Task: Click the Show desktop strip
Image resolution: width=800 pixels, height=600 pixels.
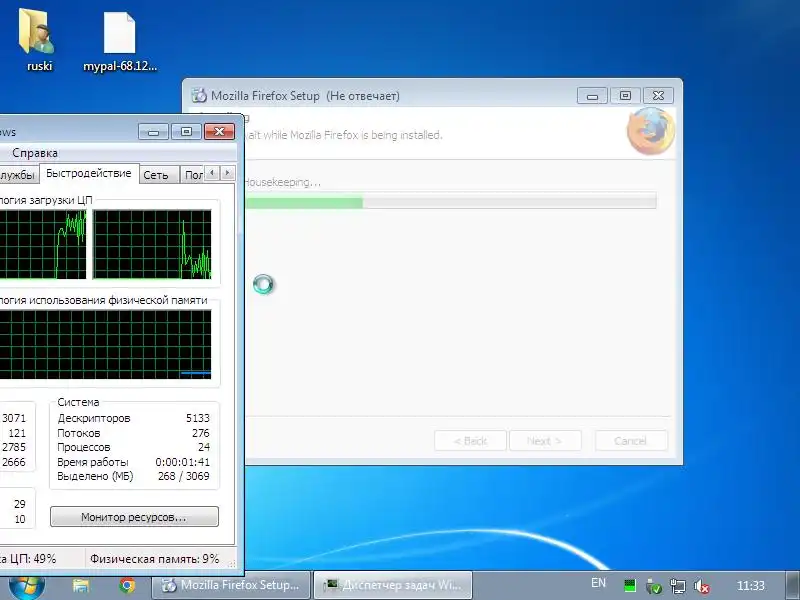Action: point(791,586)
